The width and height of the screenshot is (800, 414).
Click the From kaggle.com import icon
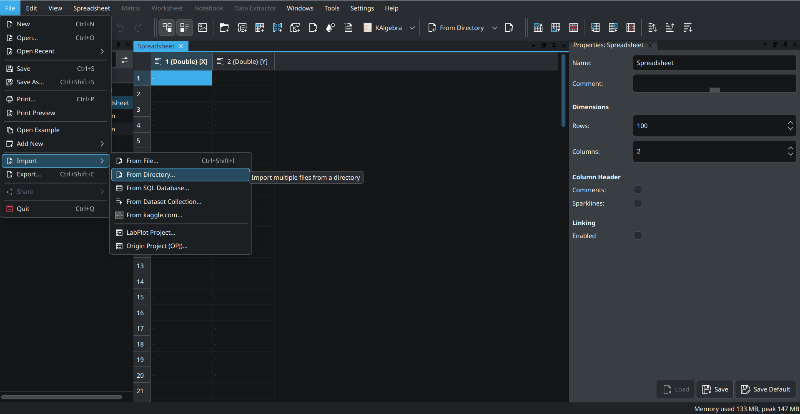point(119,214)
